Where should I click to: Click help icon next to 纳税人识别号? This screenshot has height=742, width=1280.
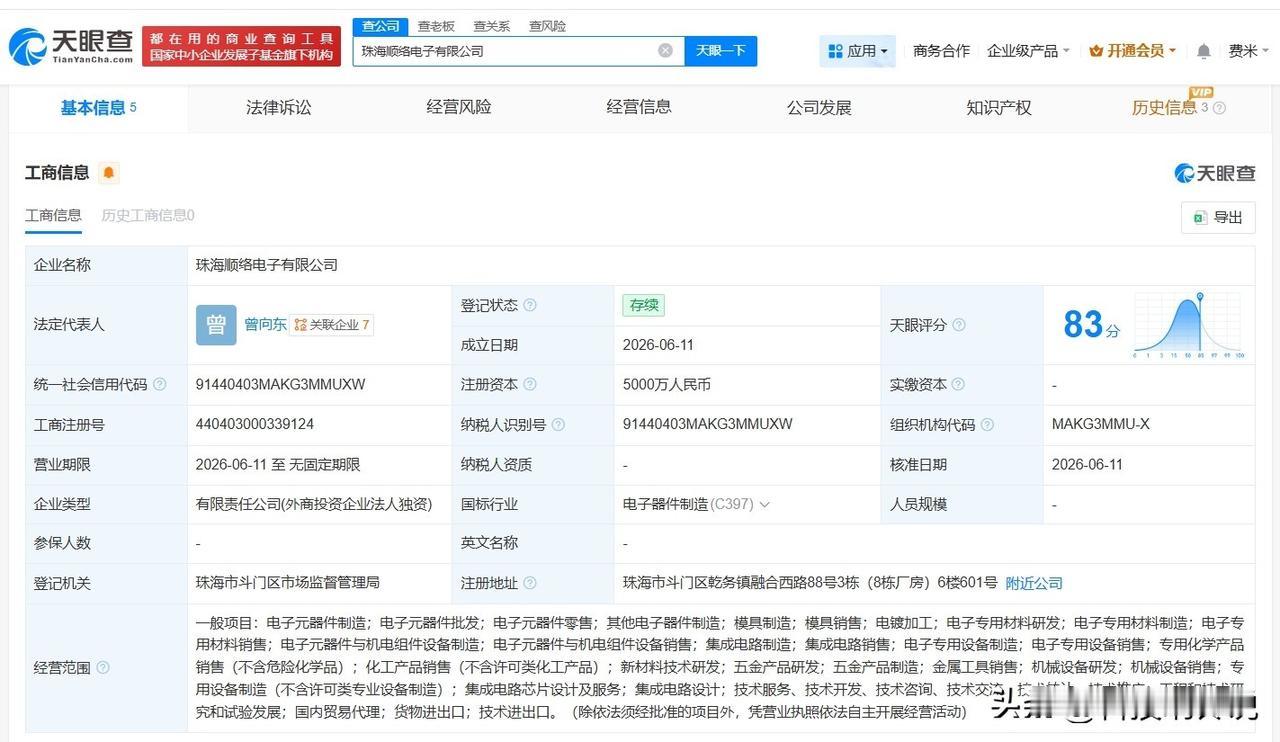click(558, 425)
